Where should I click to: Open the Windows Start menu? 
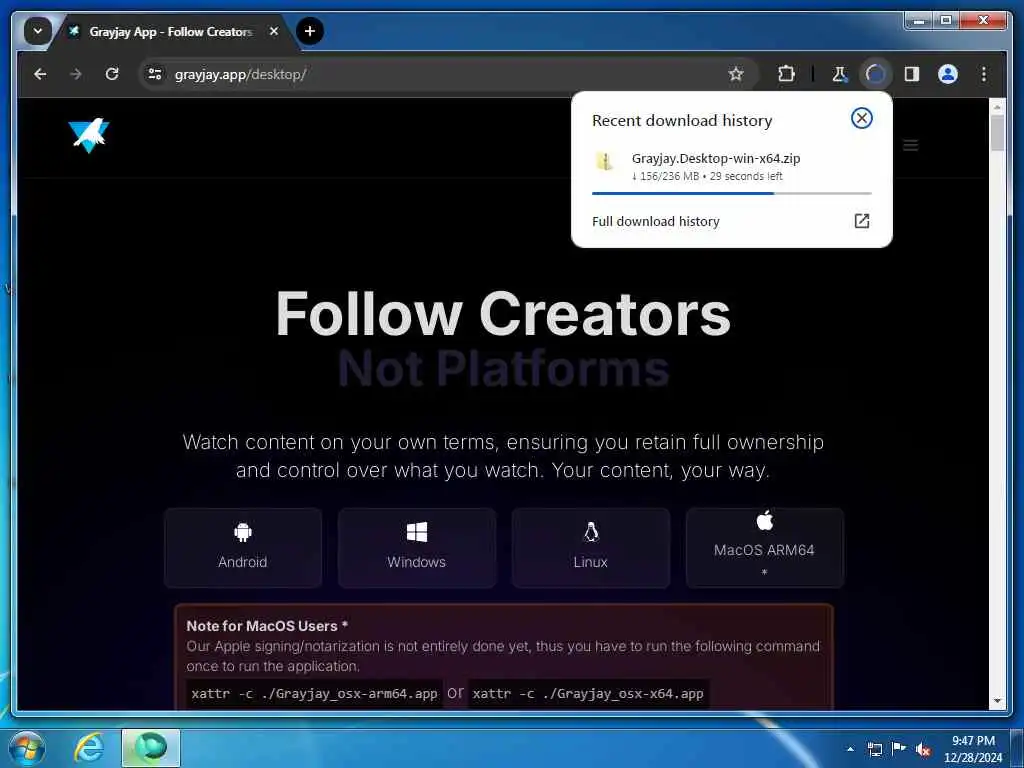tap(26, 748)
